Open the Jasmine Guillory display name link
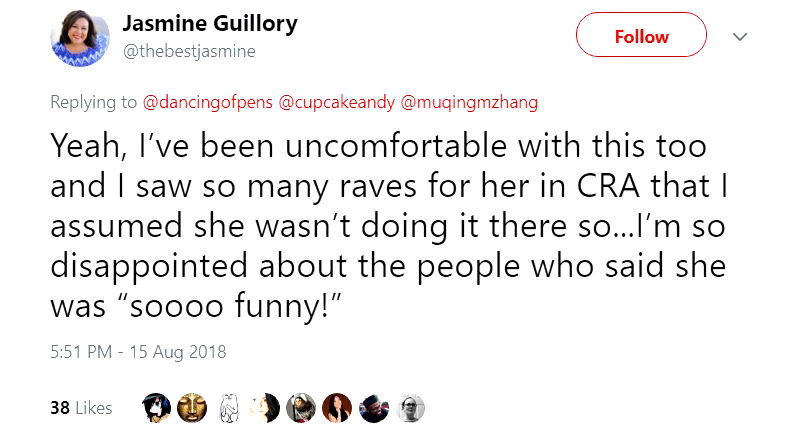 (209, 23)
